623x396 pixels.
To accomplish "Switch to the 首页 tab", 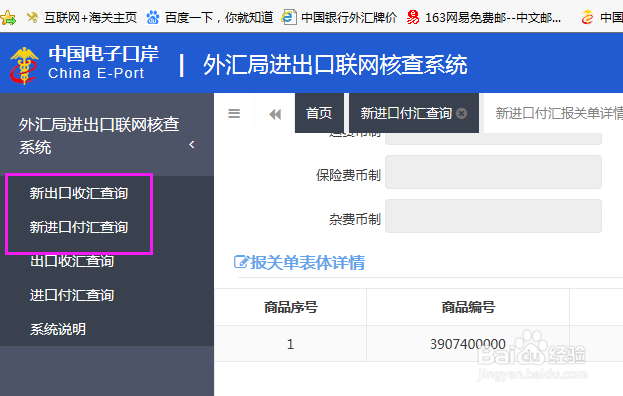I will [x=319, y=113].
